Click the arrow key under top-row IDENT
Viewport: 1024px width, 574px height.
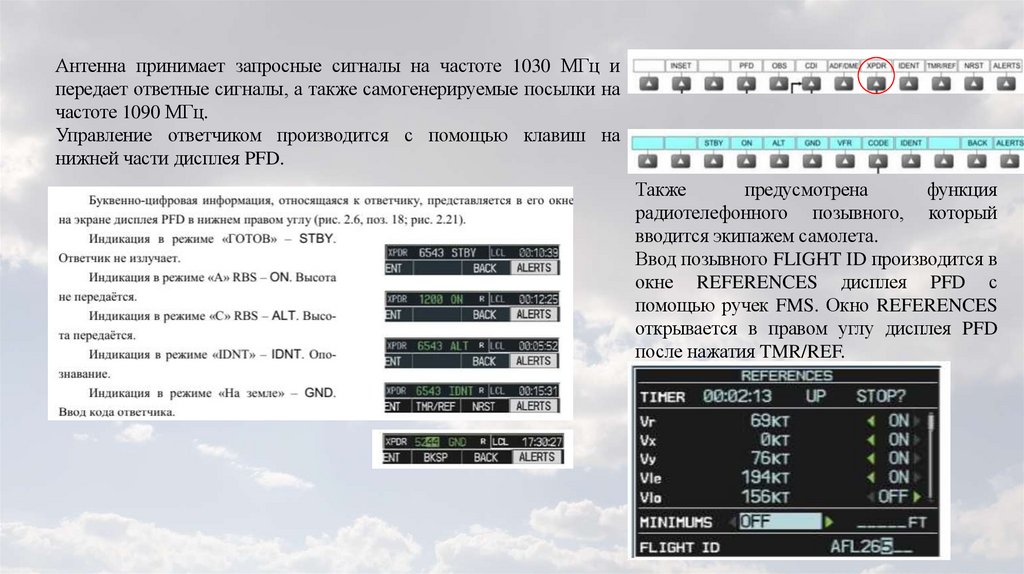pos(908,84)
